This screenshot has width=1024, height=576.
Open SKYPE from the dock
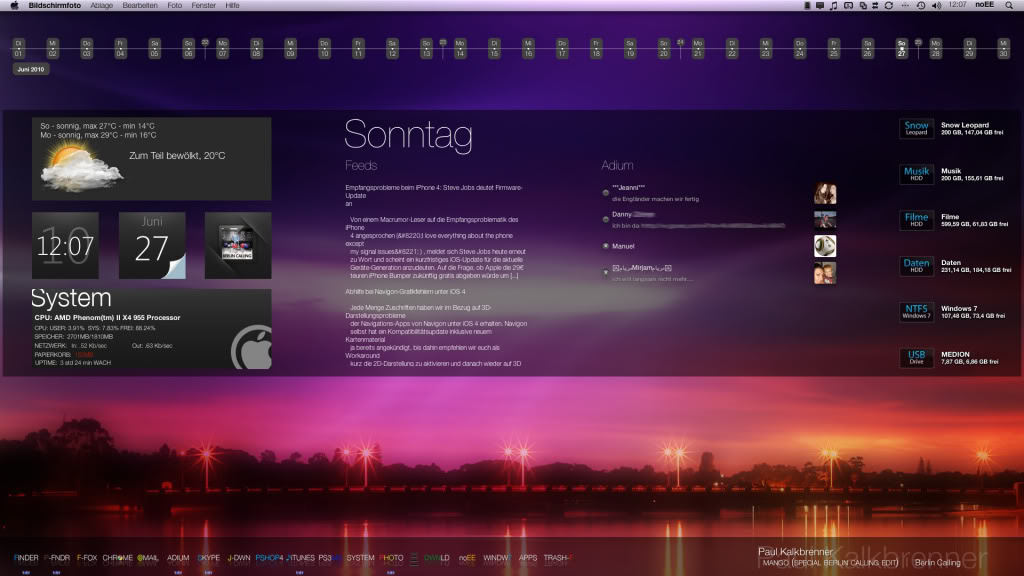[208, 558]
